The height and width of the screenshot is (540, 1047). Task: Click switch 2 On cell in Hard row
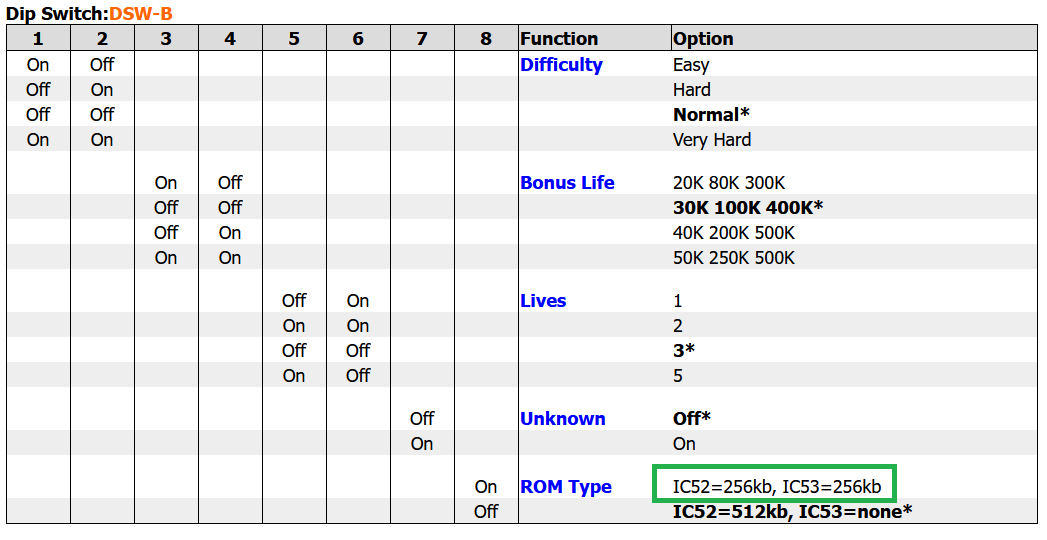tap(102, 89)
